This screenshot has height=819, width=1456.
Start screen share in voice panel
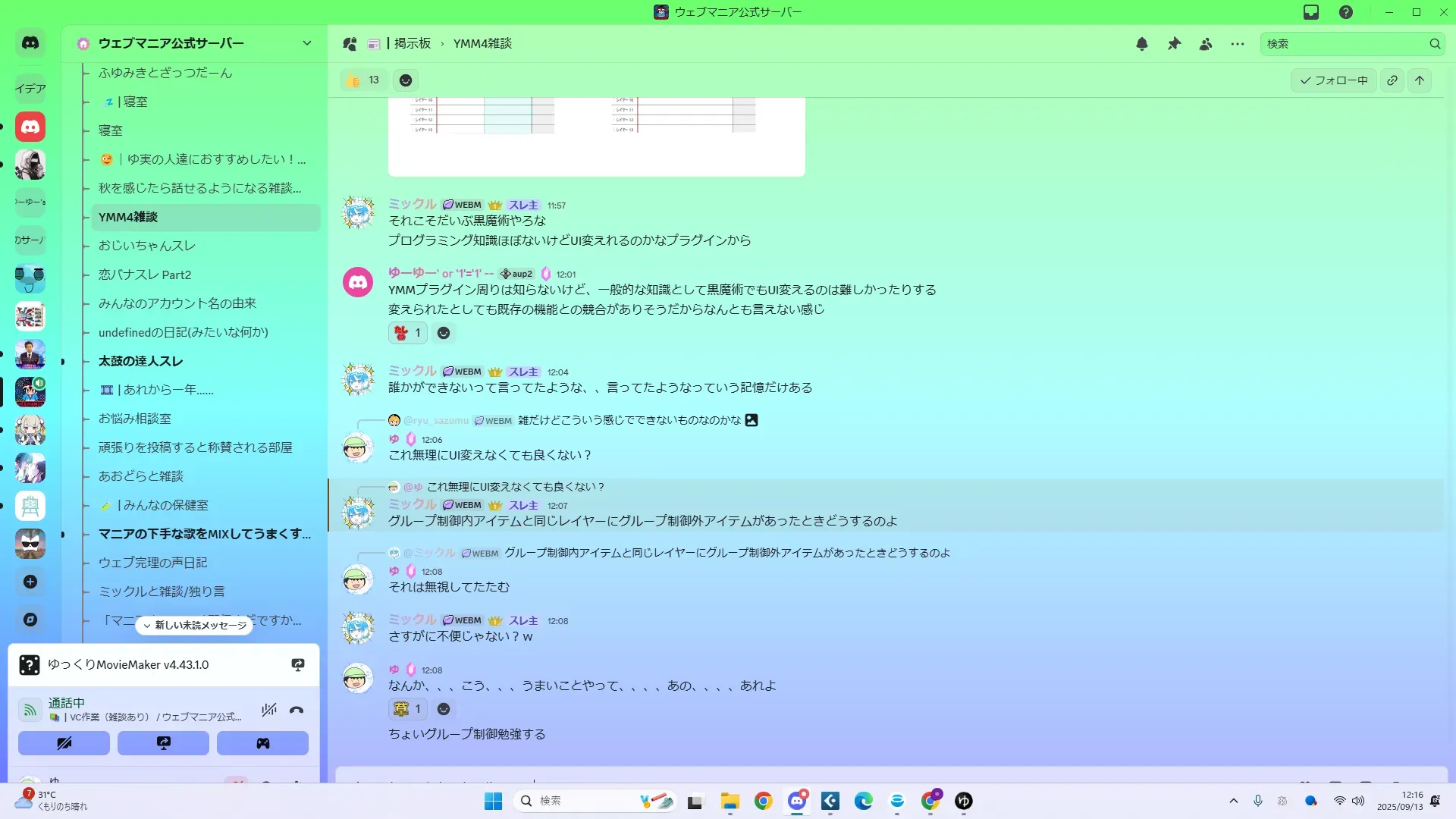click(163, 743)
